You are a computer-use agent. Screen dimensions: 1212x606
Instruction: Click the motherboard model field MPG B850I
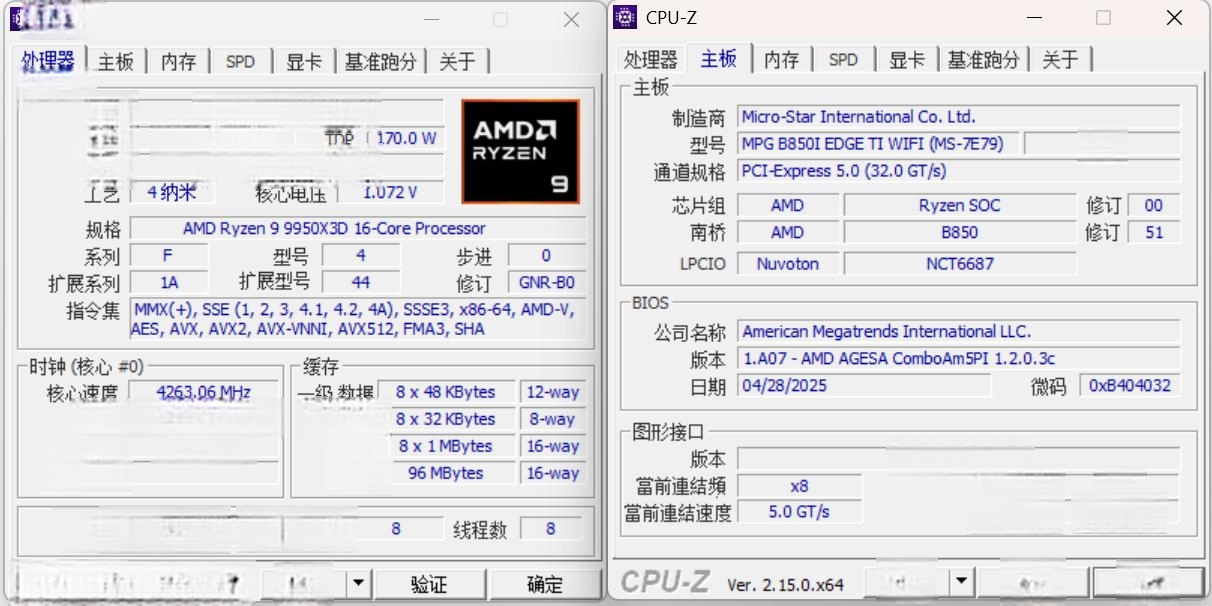[x=870, y=144]
